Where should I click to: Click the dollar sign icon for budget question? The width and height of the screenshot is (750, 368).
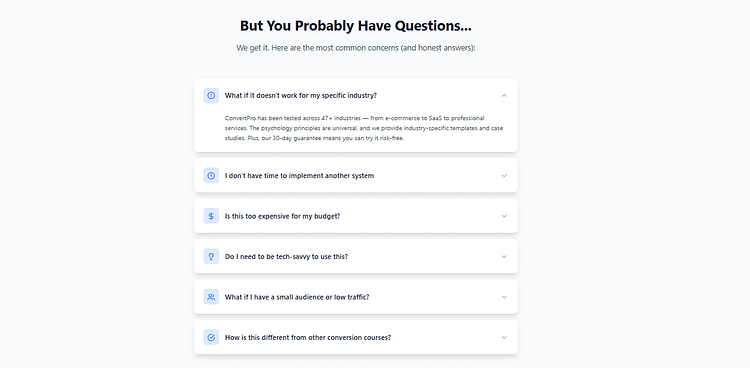[x=211, y=216]
